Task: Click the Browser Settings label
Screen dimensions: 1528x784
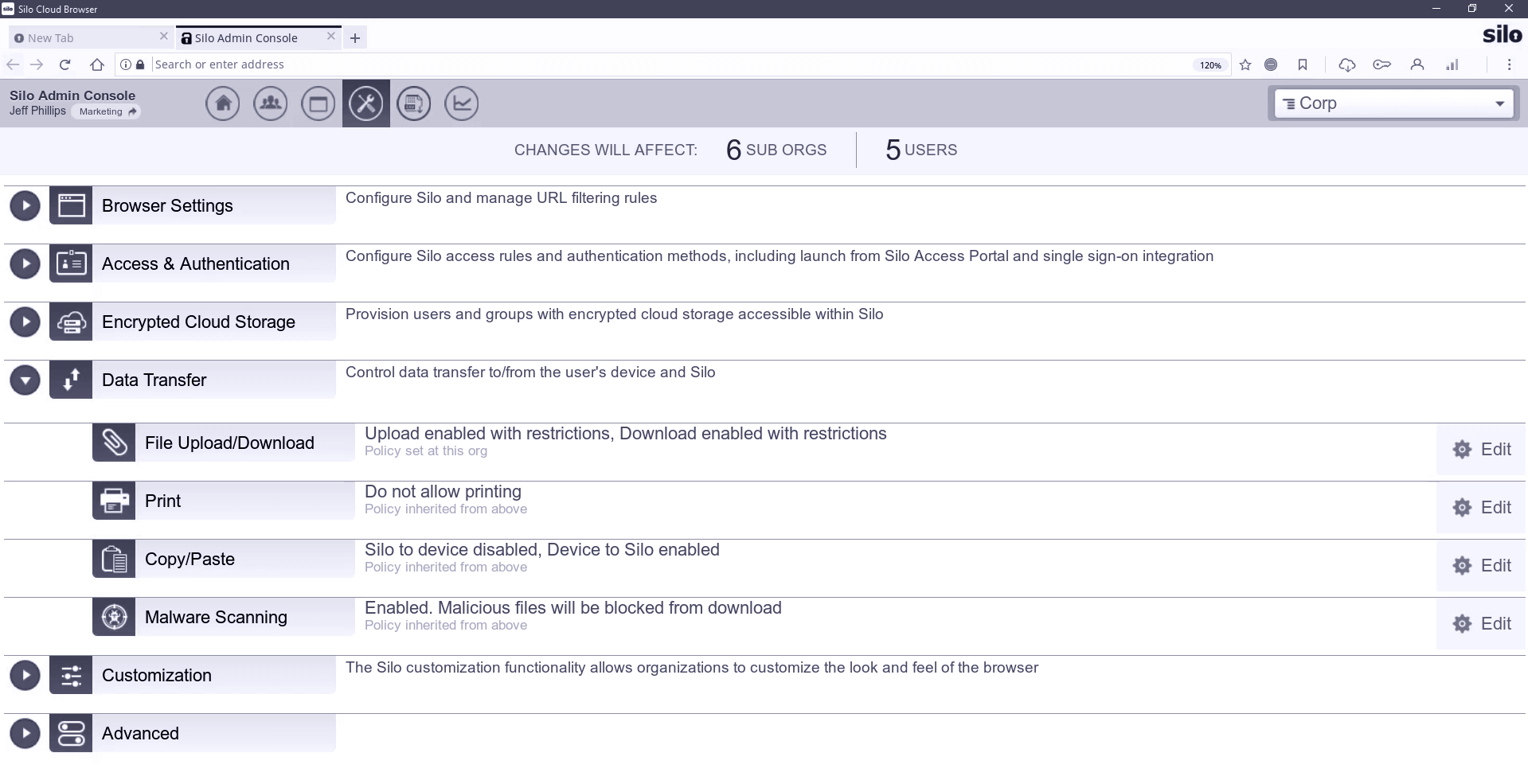Action: [167, 205]
